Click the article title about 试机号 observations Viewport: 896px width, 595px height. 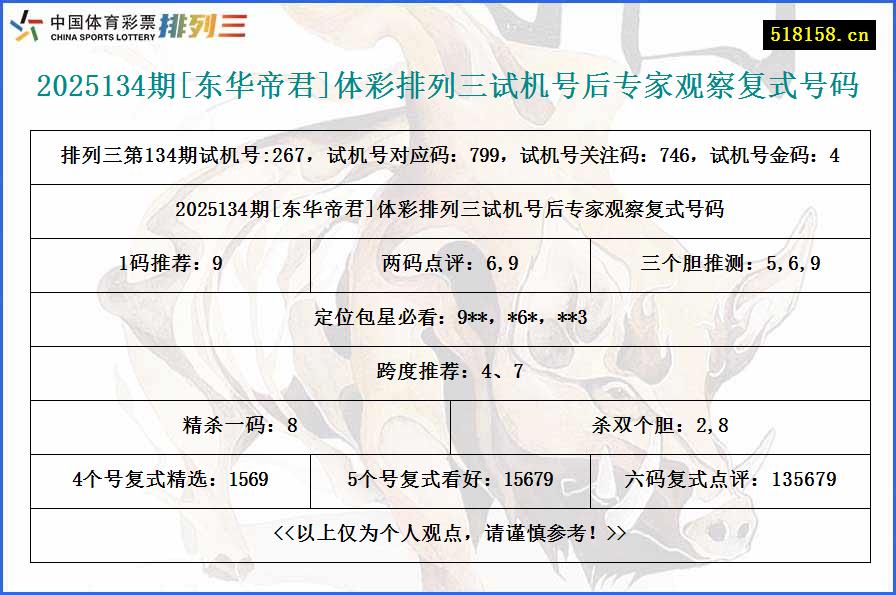[x=447, y=88]
